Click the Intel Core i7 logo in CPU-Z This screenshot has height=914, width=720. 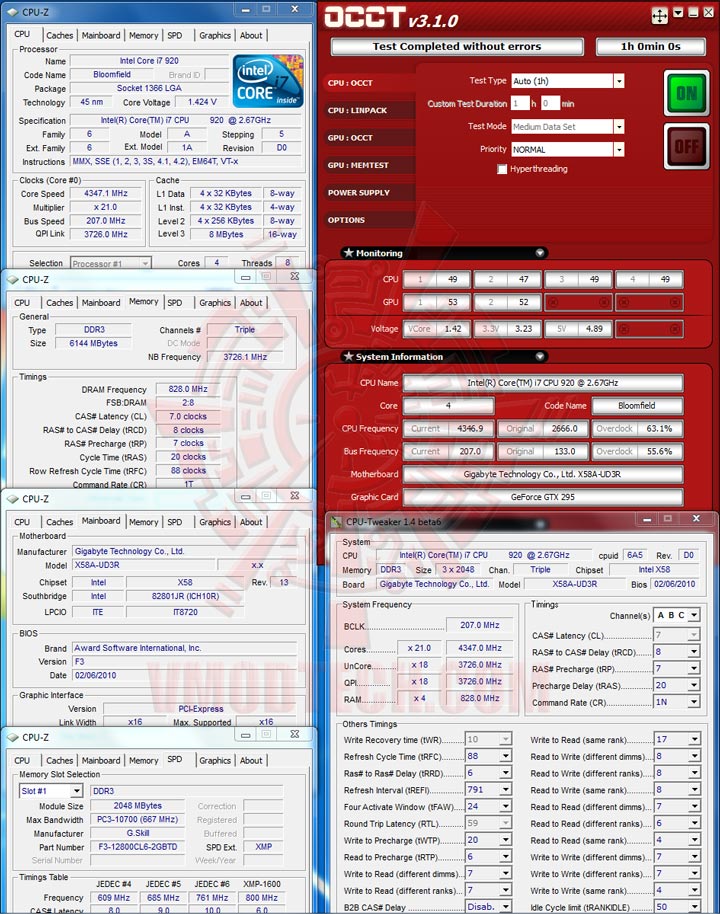[x=268, y=82]
